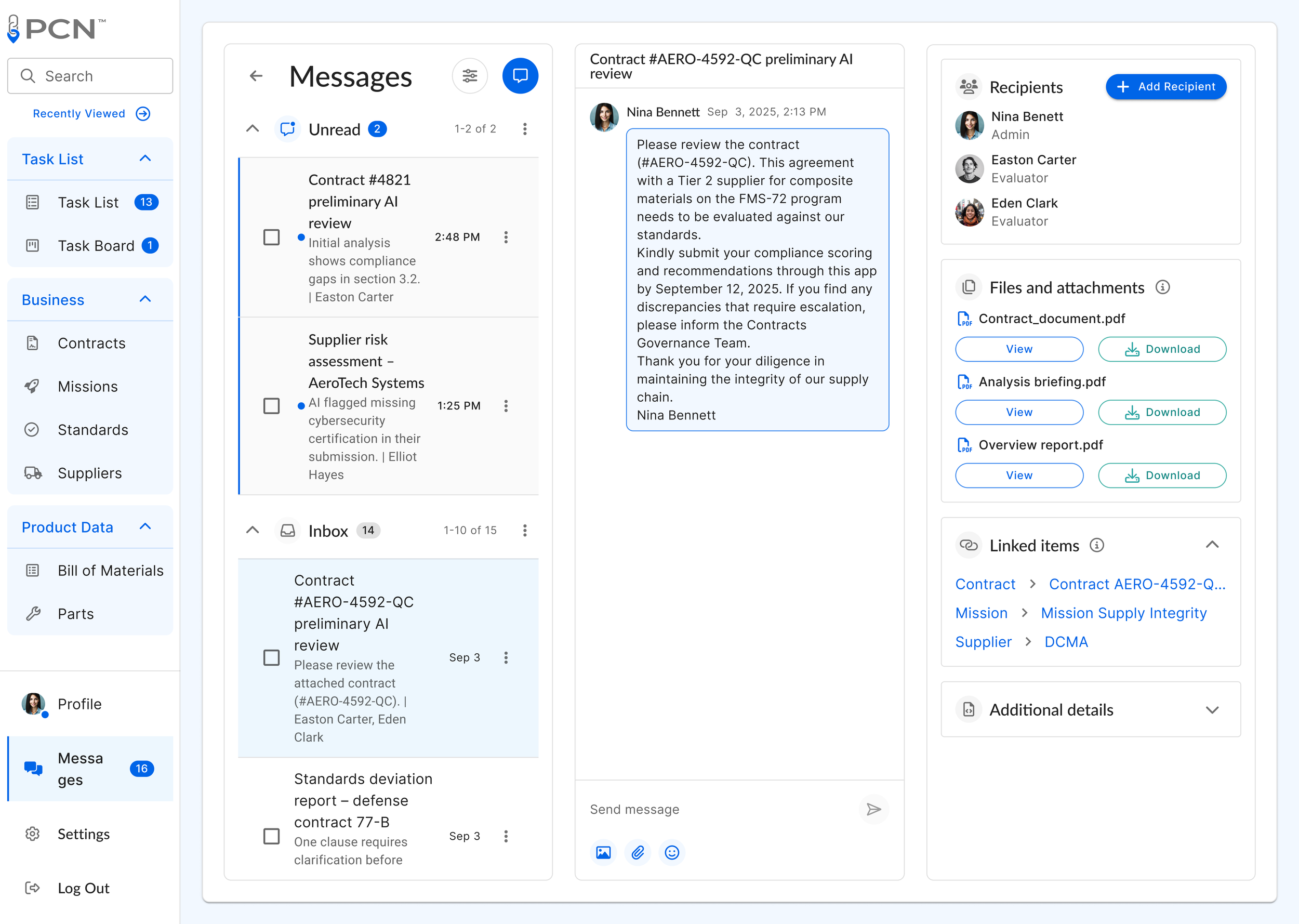1299x924 pixels.
Task: Go to Task Board in sidebar
Action: pyautogui.click(x=96, y=246)
